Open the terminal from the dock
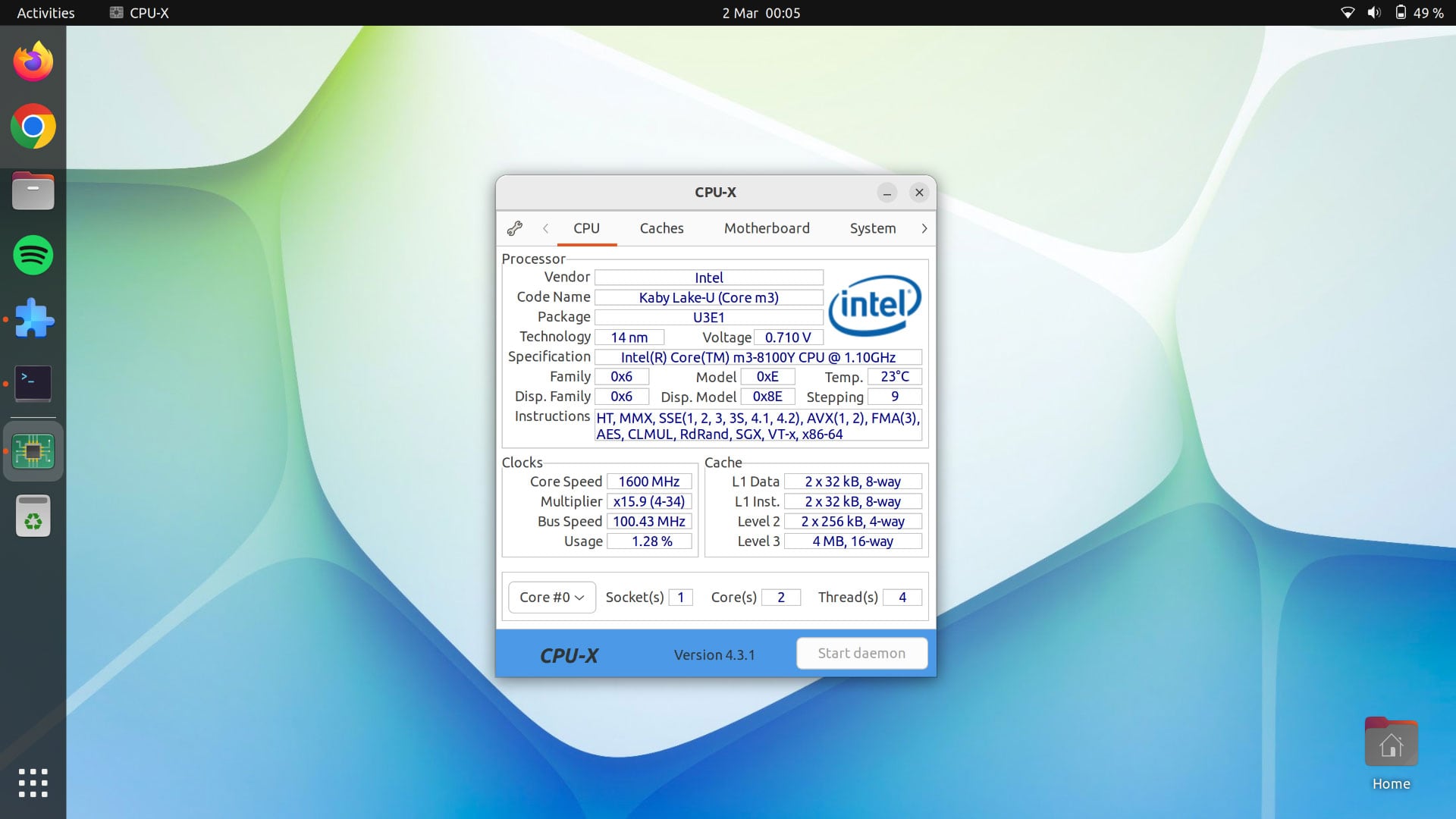The width and height of the screenshot is (1456, 819). pyautogui.click(x=33, y=383)
